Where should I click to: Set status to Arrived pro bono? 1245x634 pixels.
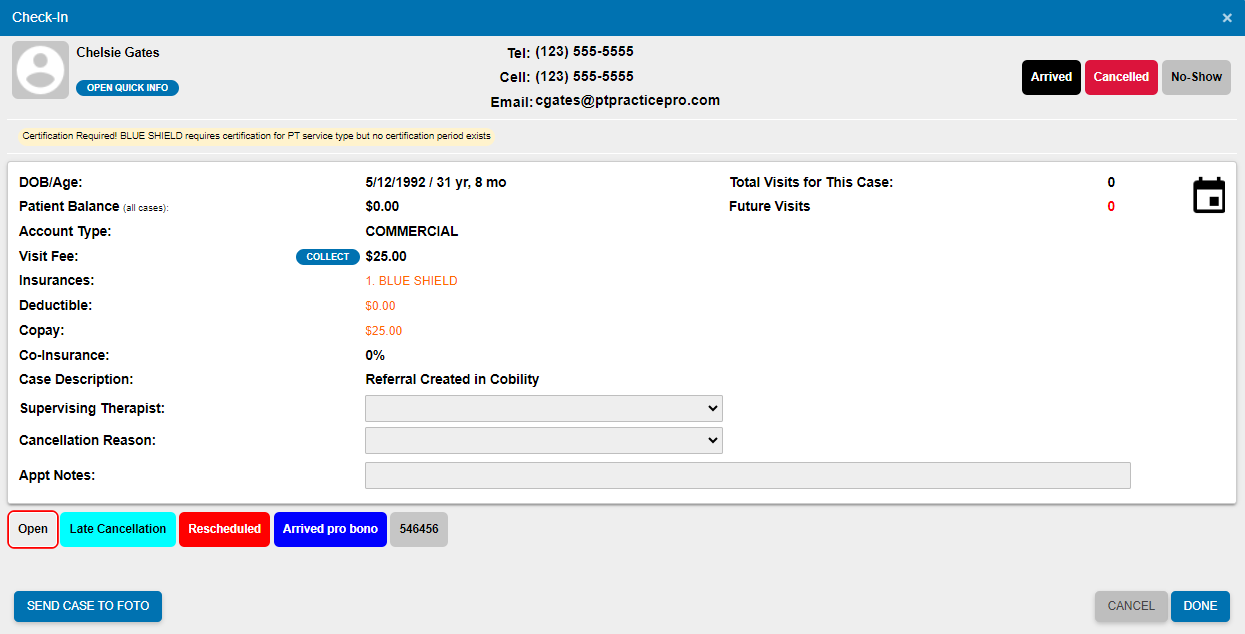tap(330, 529)
